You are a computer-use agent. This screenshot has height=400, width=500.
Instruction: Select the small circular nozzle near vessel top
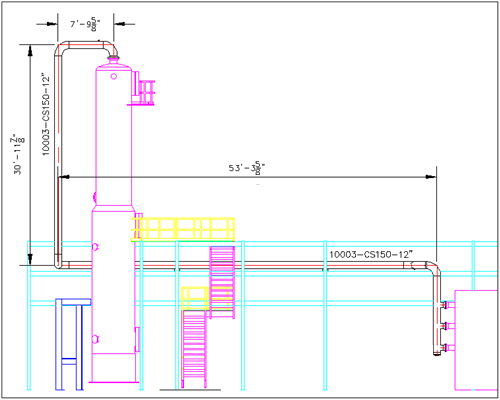114,77
